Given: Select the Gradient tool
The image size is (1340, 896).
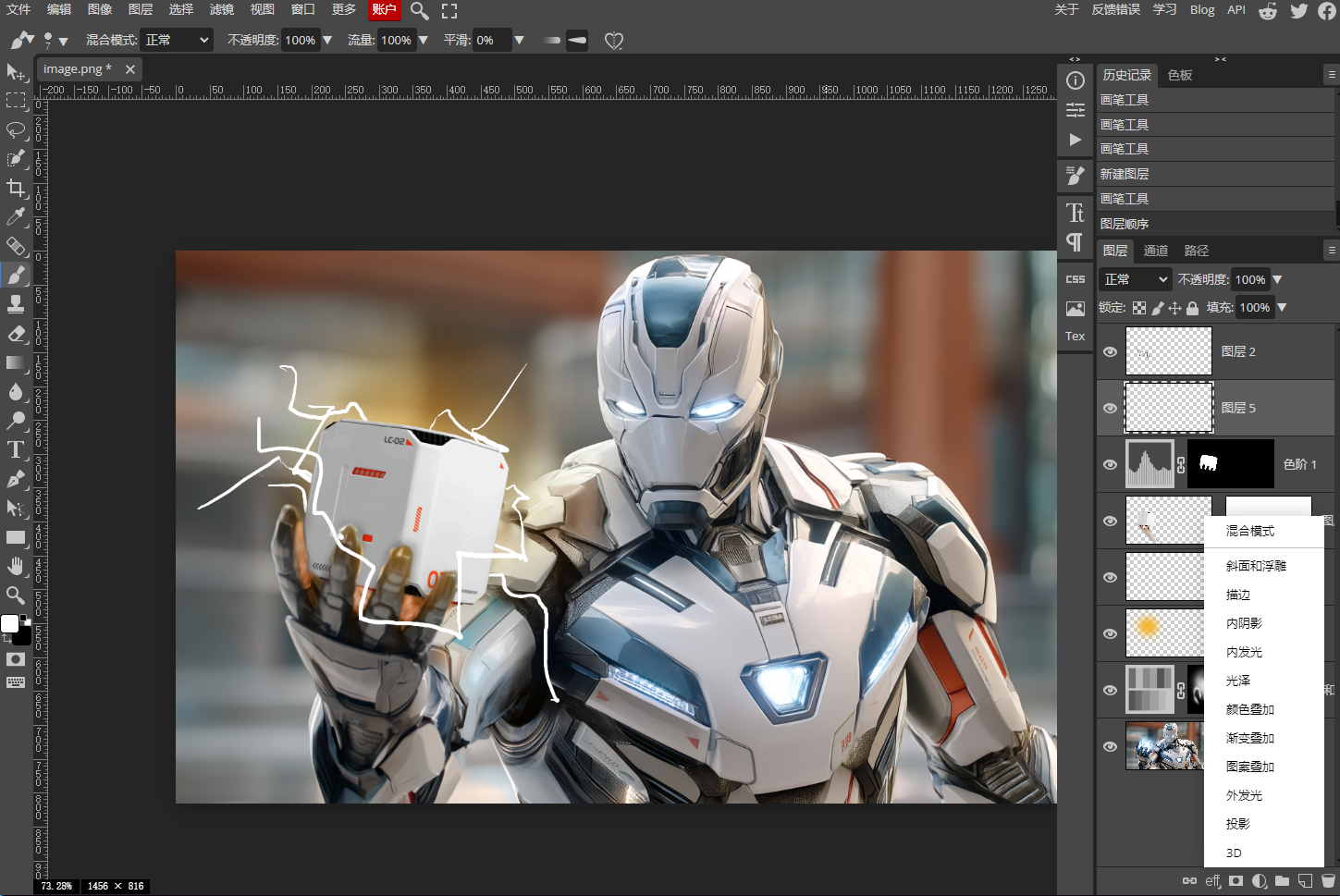Looking at the screenshot, I should pyautogui.click(x=16, y=362).
